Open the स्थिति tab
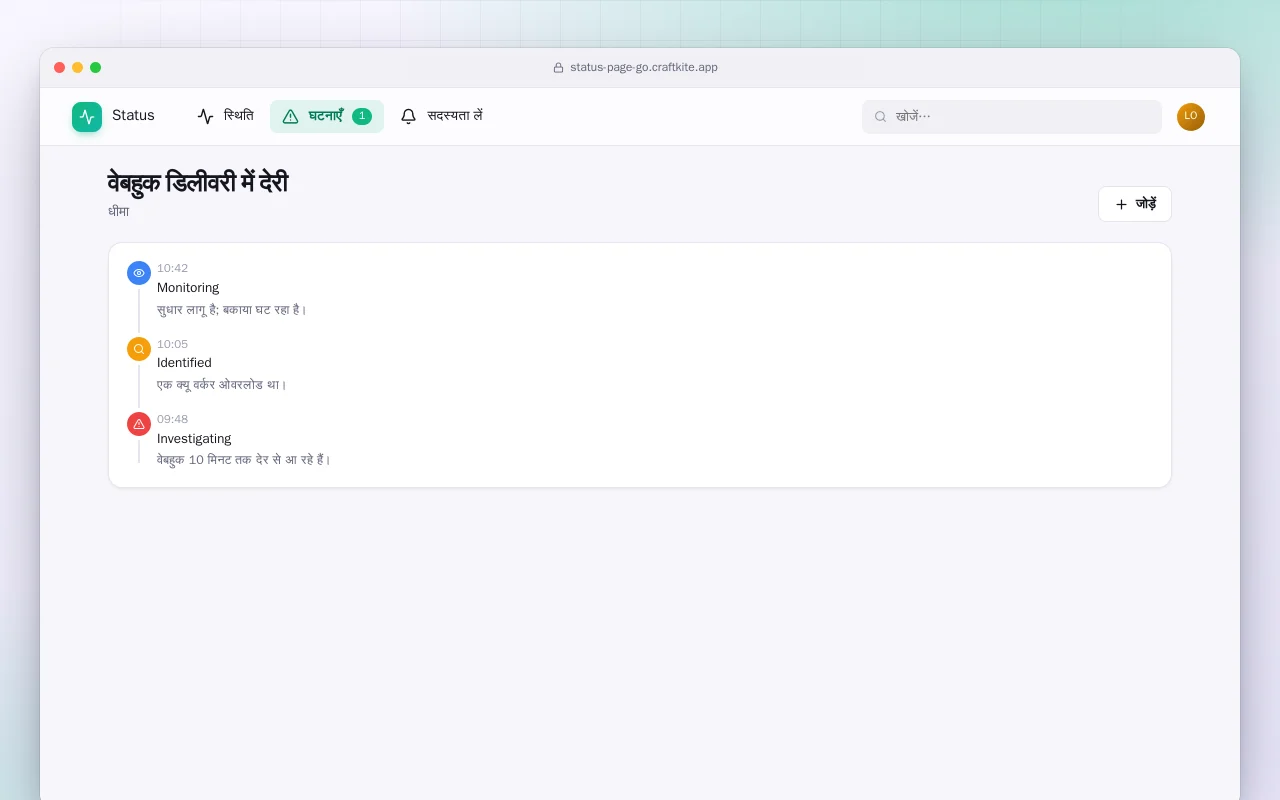 [225, 116]
